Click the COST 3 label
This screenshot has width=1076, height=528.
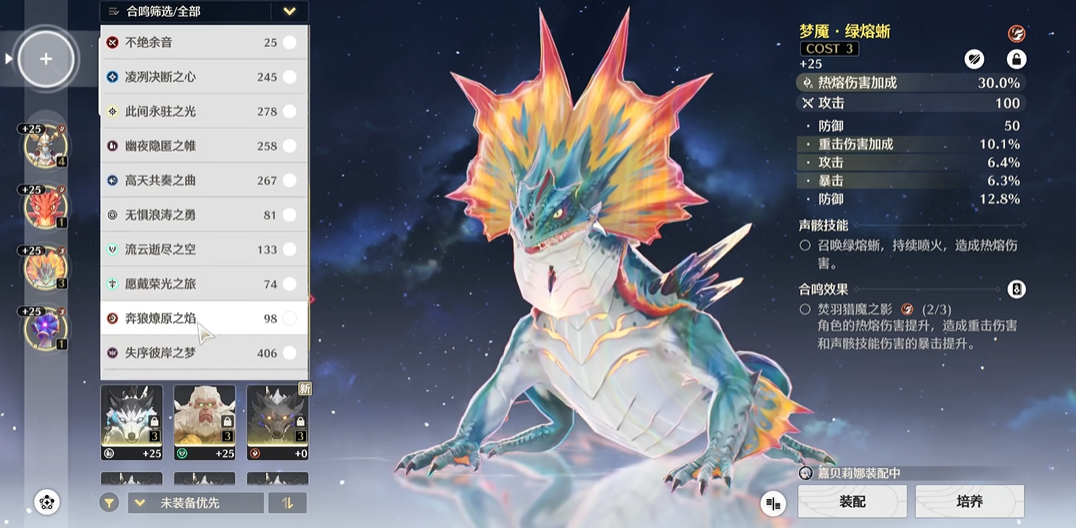829,49
